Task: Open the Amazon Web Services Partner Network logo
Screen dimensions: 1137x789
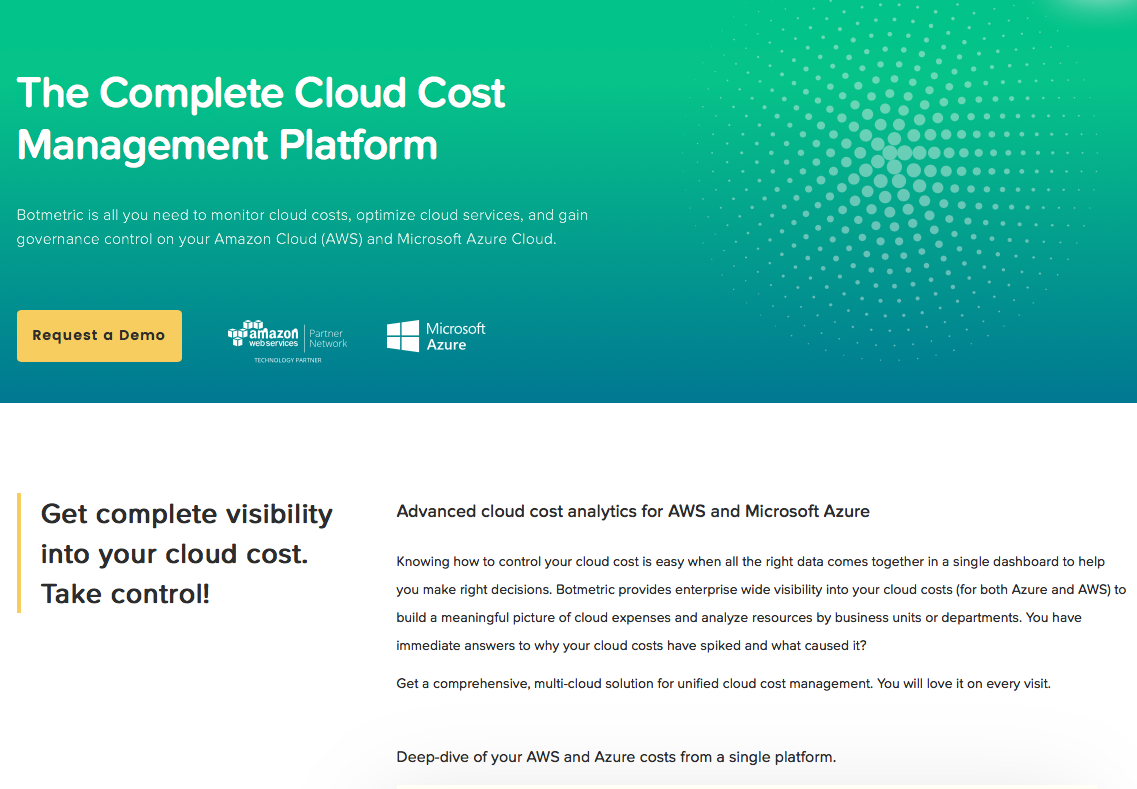Action: (288, 341)
